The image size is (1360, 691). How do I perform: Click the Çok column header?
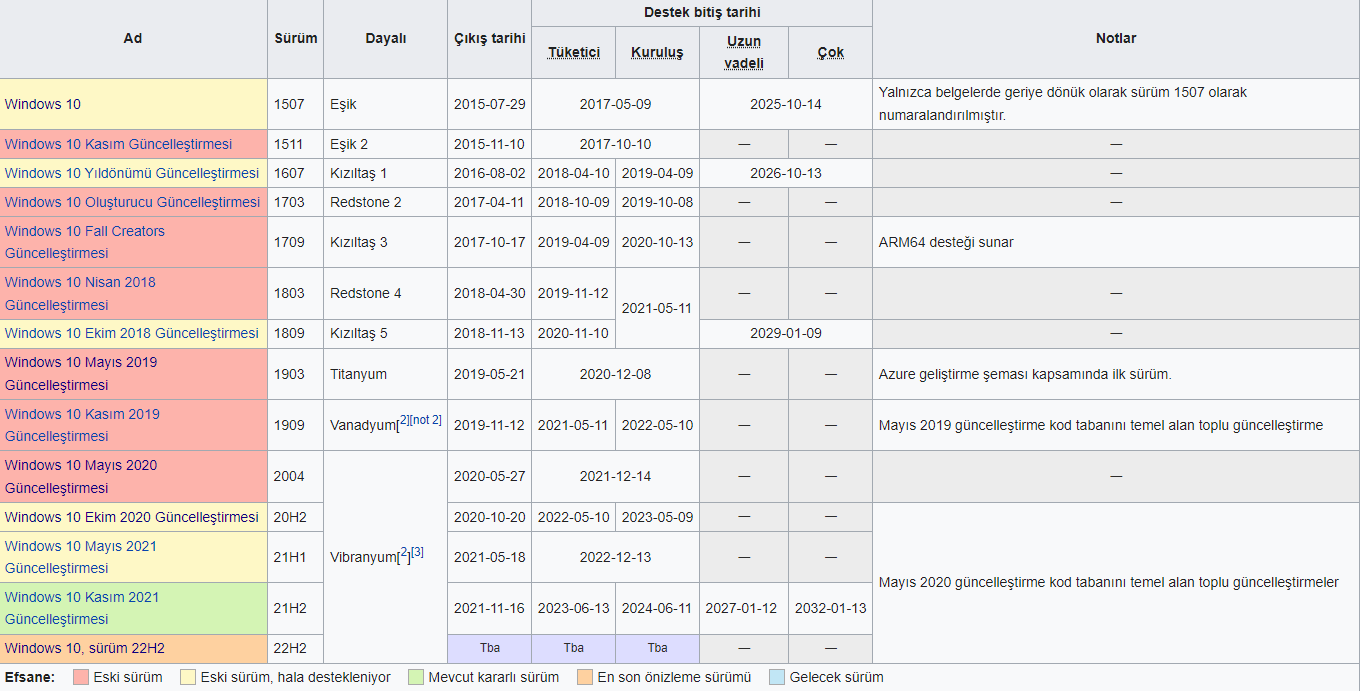click(x=830, y=52)
